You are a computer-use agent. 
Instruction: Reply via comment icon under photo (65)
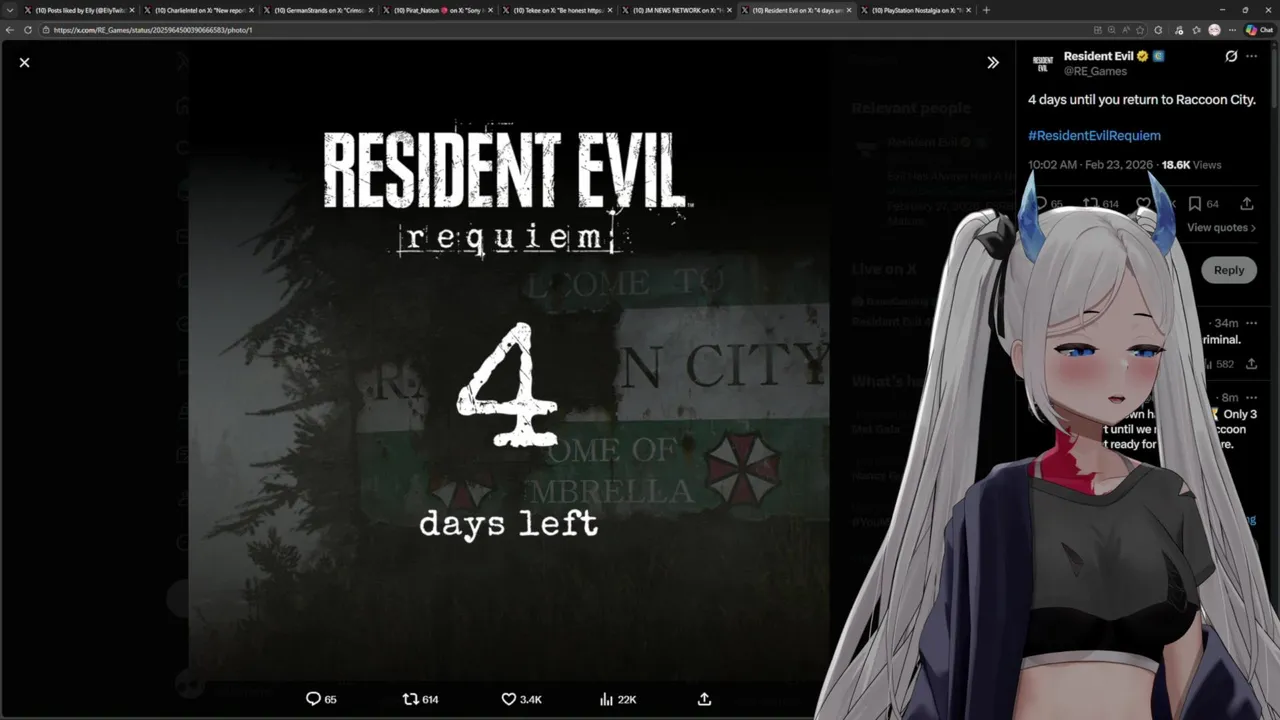click(321, 699)
